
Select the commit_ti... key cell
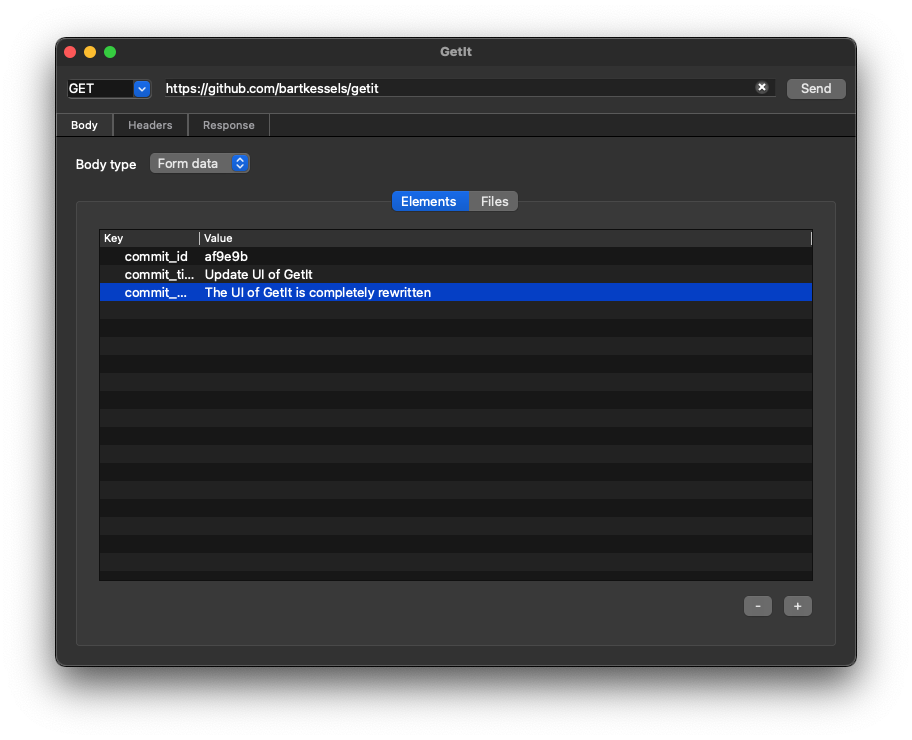159,275
